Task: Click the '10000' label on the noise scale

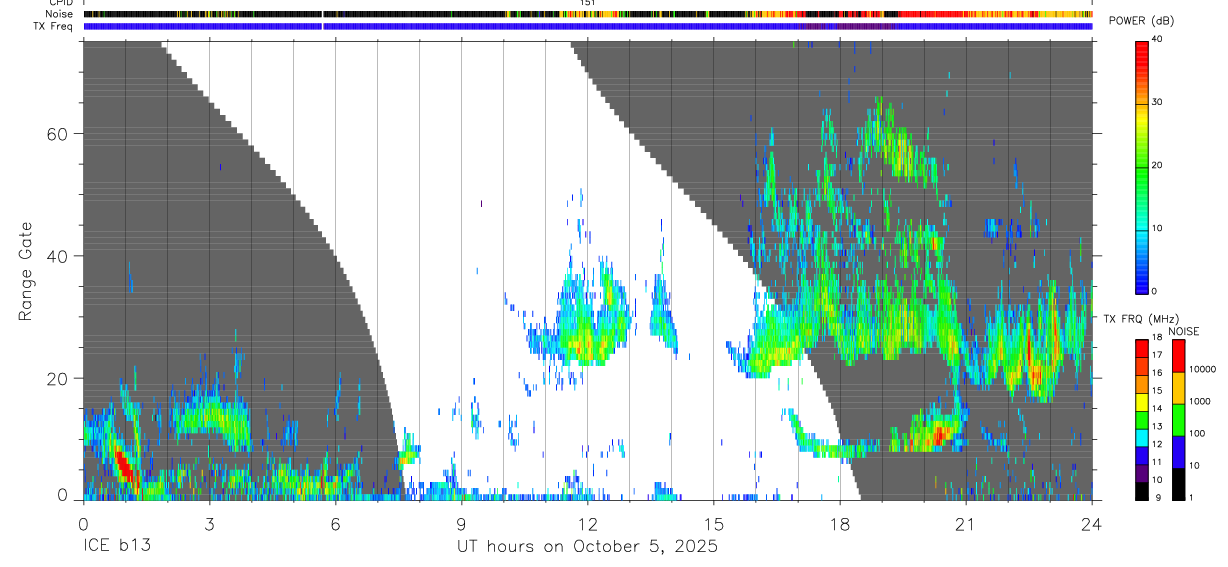Action: [x=1202, y=369]
